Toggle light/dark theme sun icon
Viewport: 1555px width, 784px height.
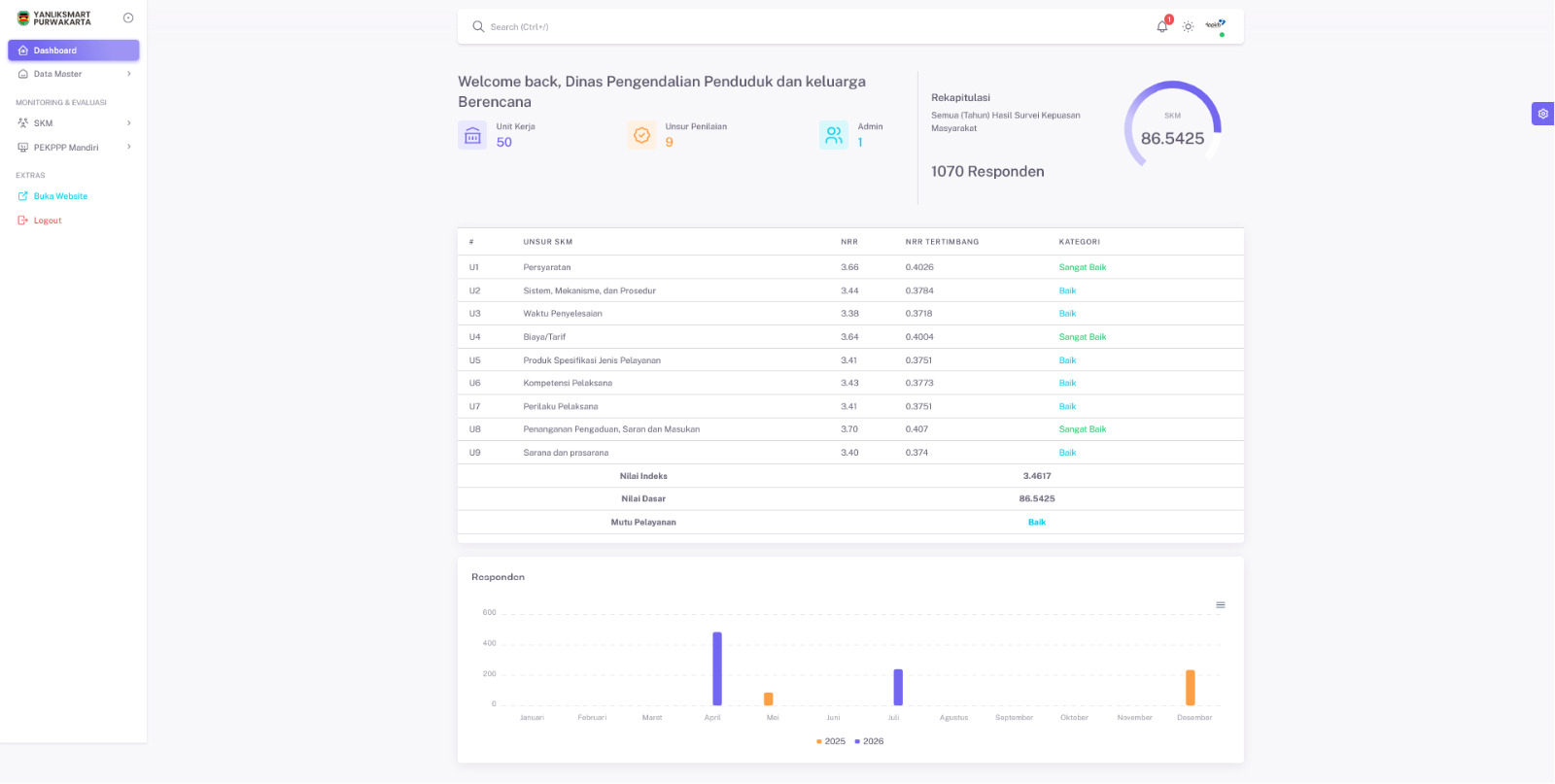1188,27
